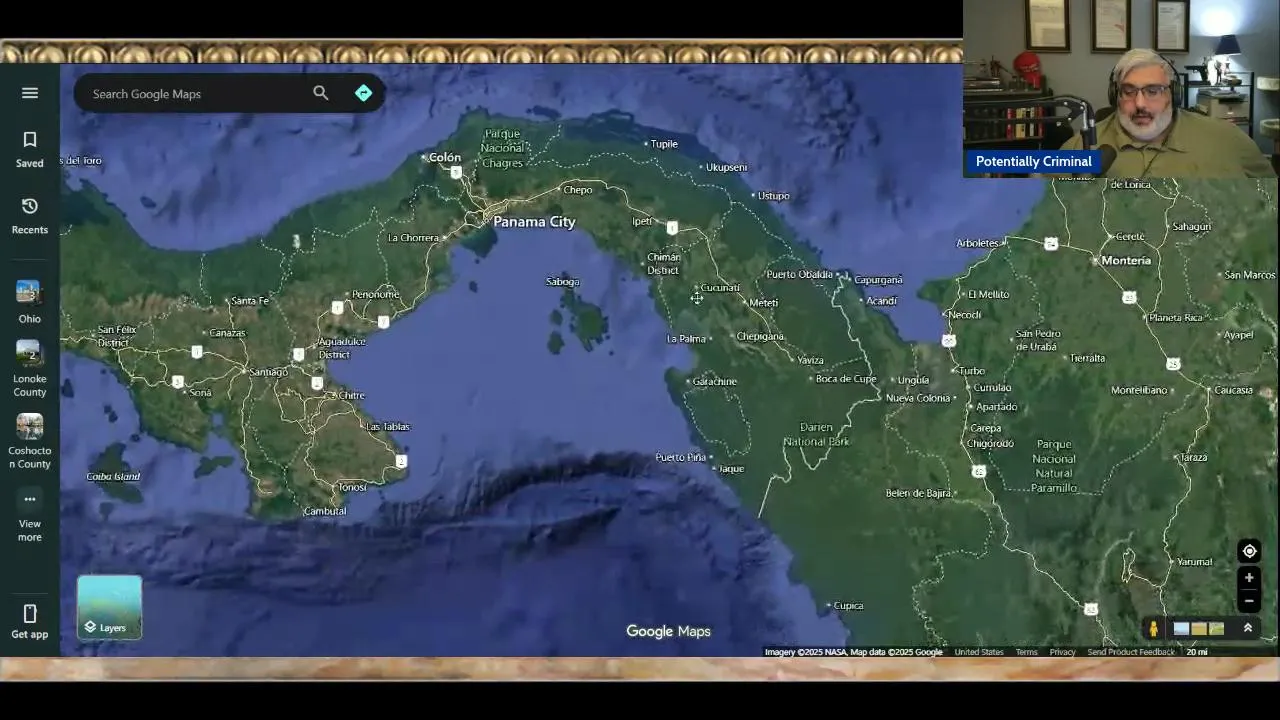Select the Jaque town label
Viewport: 1280px width, 720px height.
tap(732, 469)
